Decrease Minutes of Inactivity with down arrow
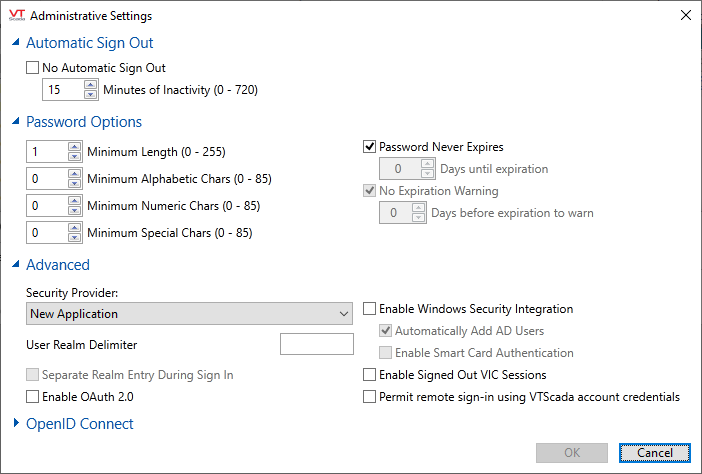 89,94
